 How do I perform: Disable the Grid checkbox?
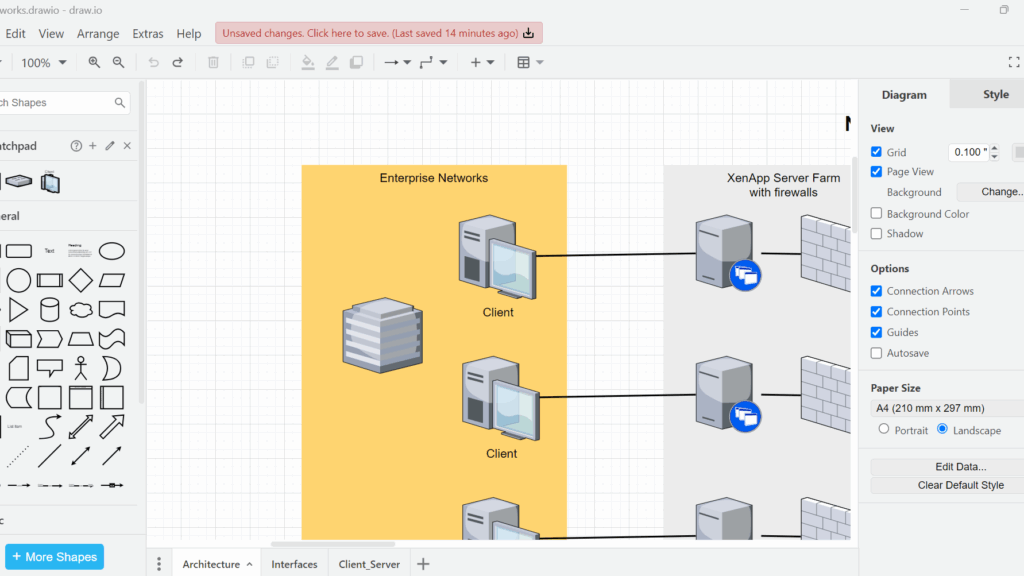click(x=877, y=152)
